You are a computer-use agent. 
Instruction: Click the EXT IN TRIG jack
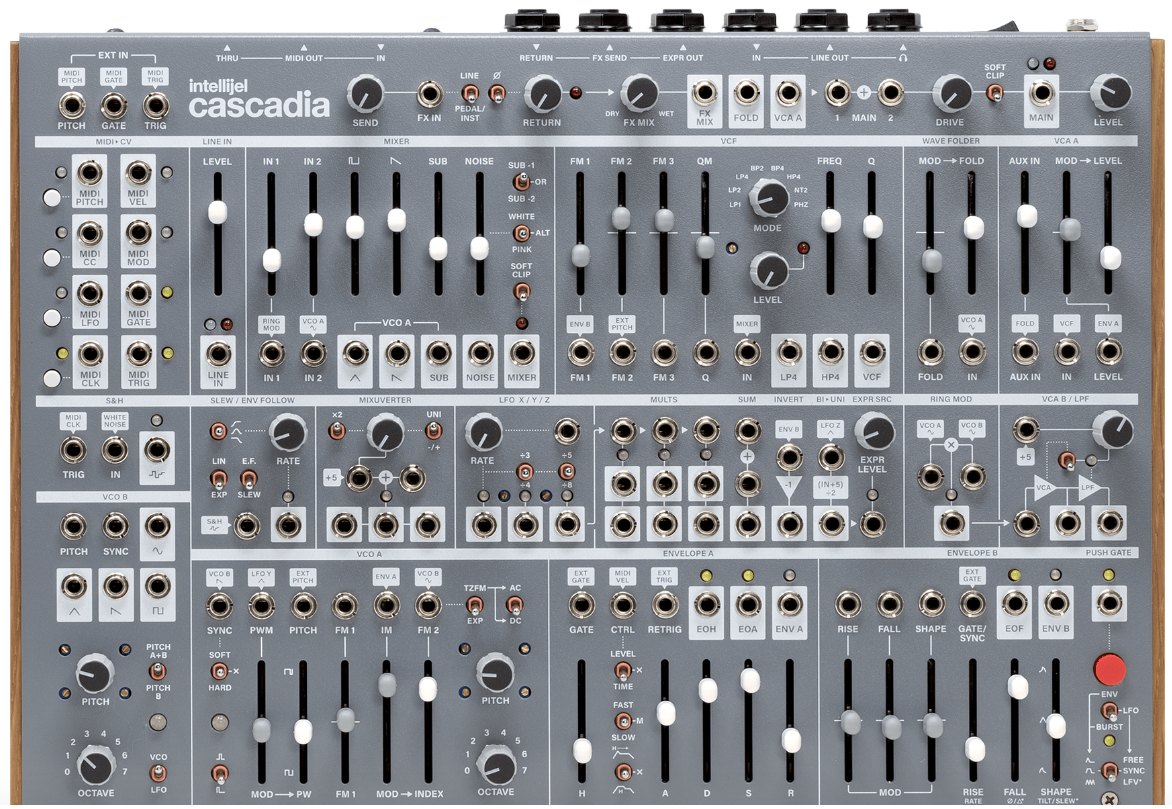coord(155,105)
